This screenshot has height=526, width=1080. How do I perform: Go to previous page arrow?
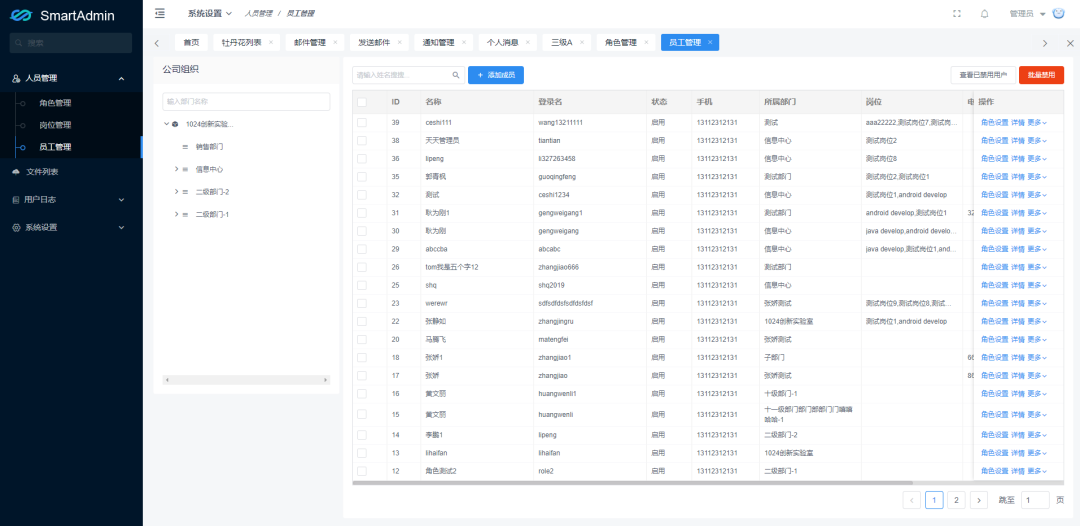click(912, 501)
